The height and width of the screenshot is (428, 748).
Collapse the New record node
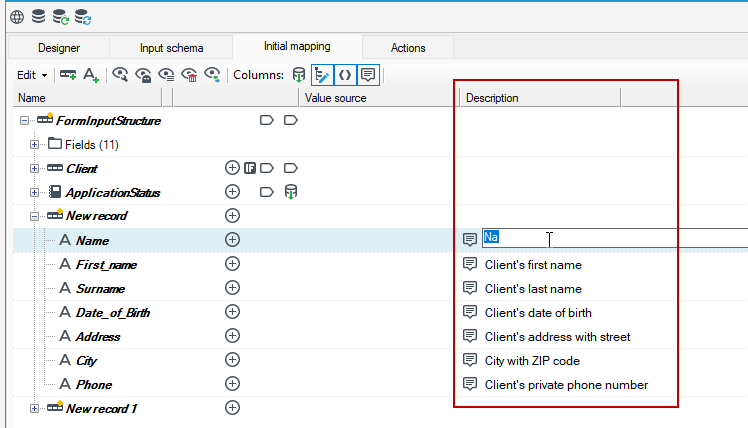[x=34, y=217]
